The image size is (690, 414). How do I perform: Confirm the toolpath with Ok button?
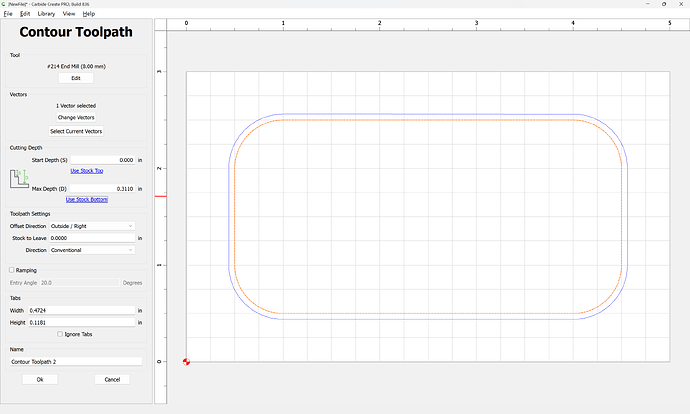coord(40,380)
